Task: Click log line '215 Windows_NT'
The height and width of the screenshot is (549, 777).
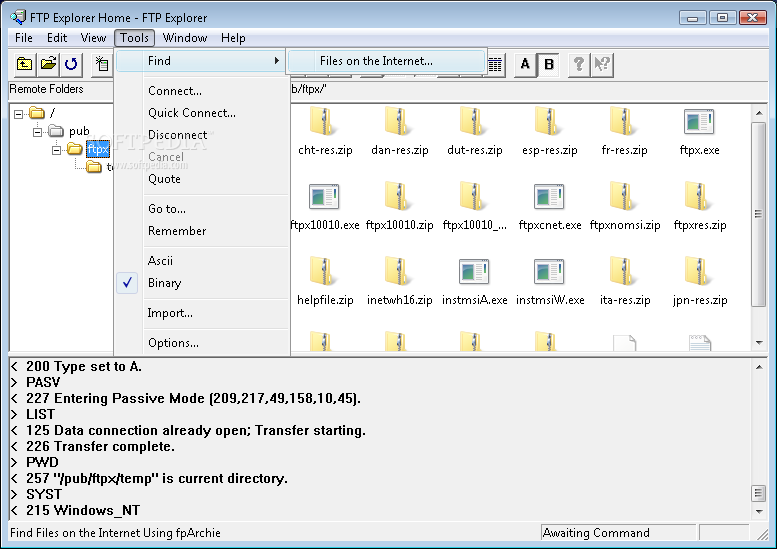Action: (x=83, y=510)
